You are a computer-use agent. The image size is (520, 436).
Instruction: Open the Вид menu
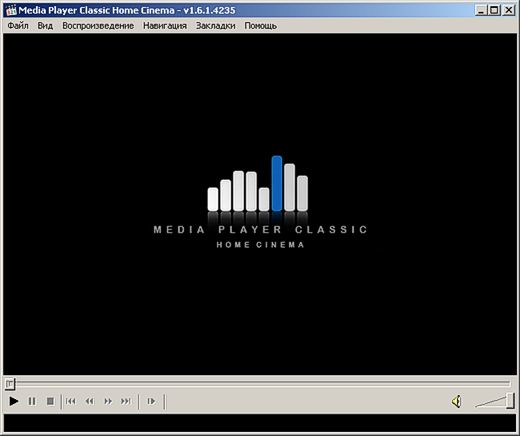tap(45, 26)
